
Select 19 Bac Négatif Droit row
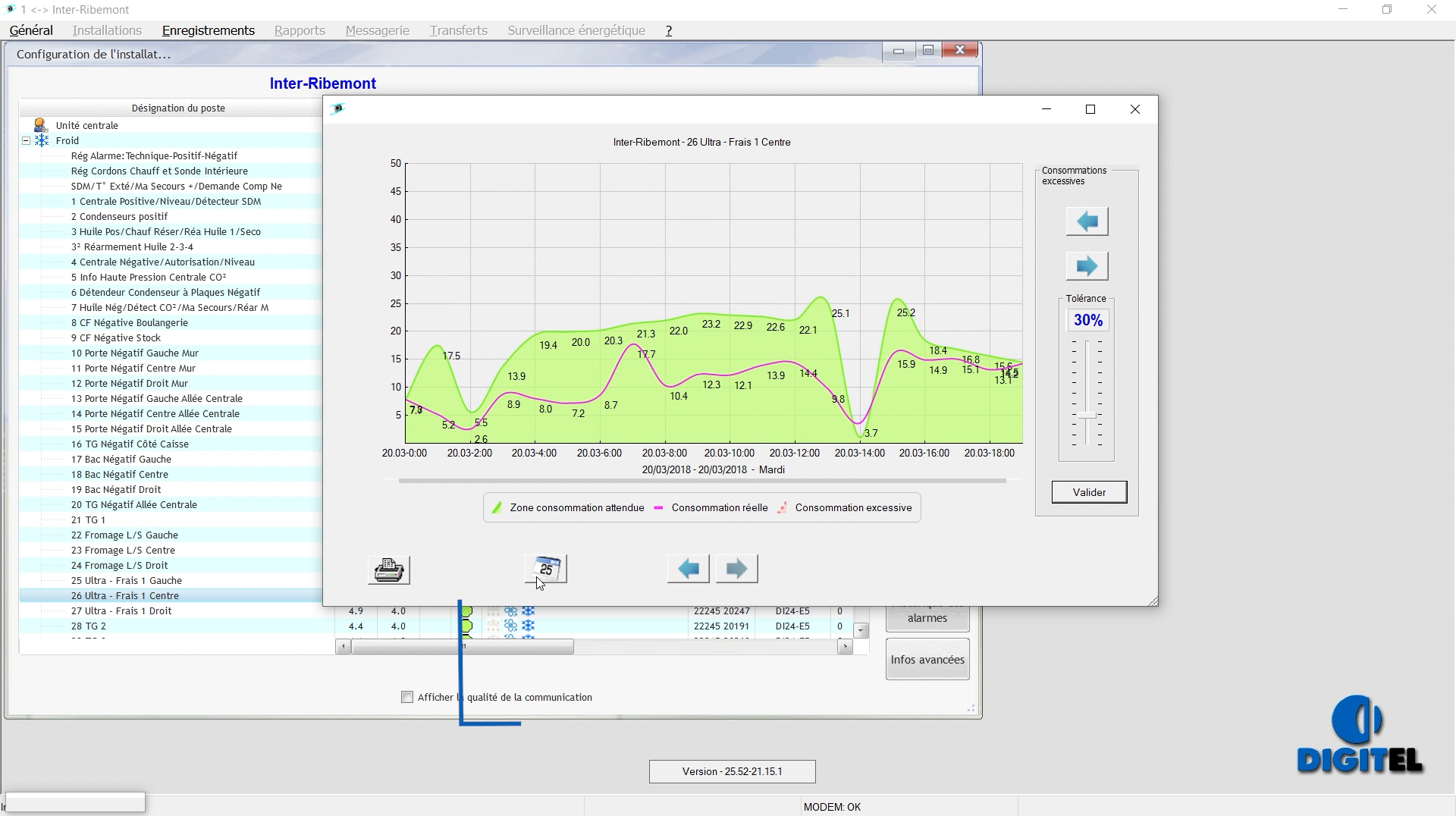point(116,489)
